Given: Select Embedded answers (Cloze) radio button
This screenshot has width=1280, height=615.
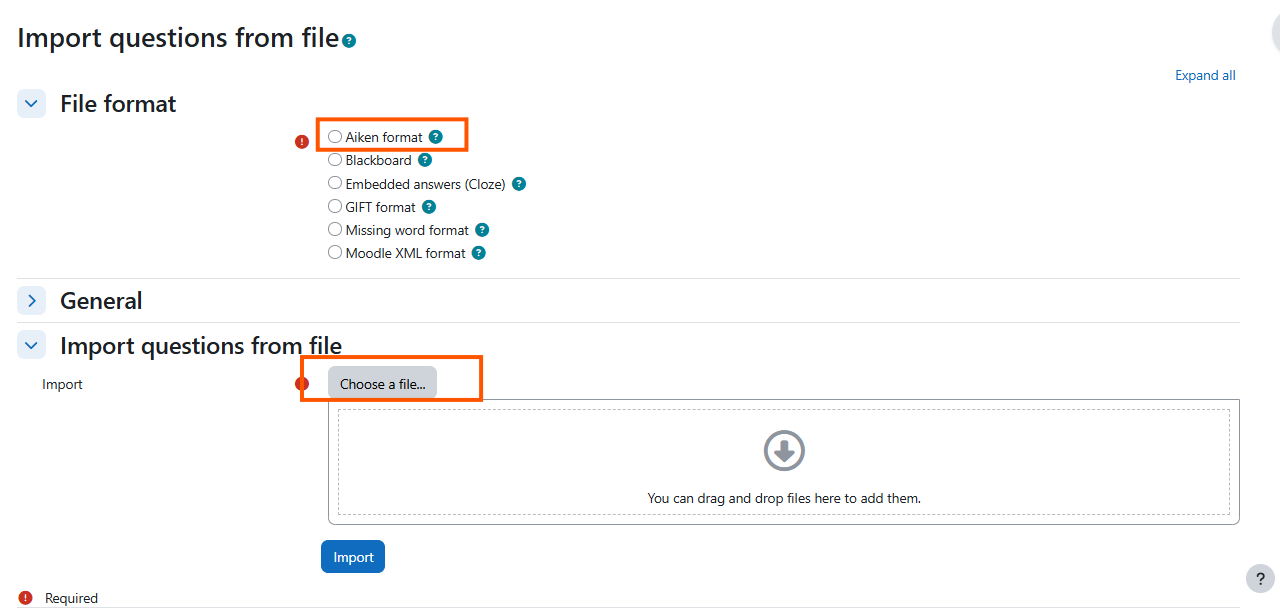Looking at the screenshot, I should coord(335,184).
